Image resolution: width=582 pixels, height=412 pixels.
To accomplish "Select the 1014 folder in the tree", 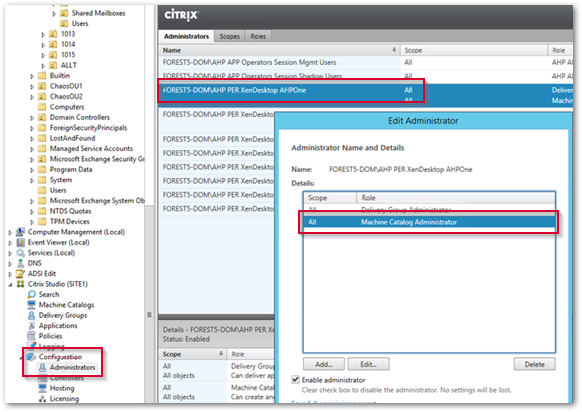I will 68,45.
